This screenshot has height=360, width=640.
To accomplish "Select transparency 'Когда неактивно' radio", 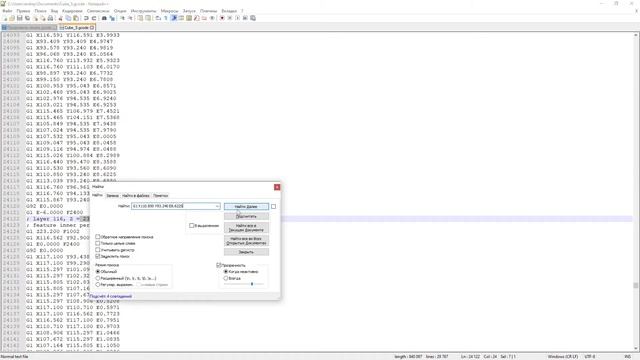I will point(226,271).
